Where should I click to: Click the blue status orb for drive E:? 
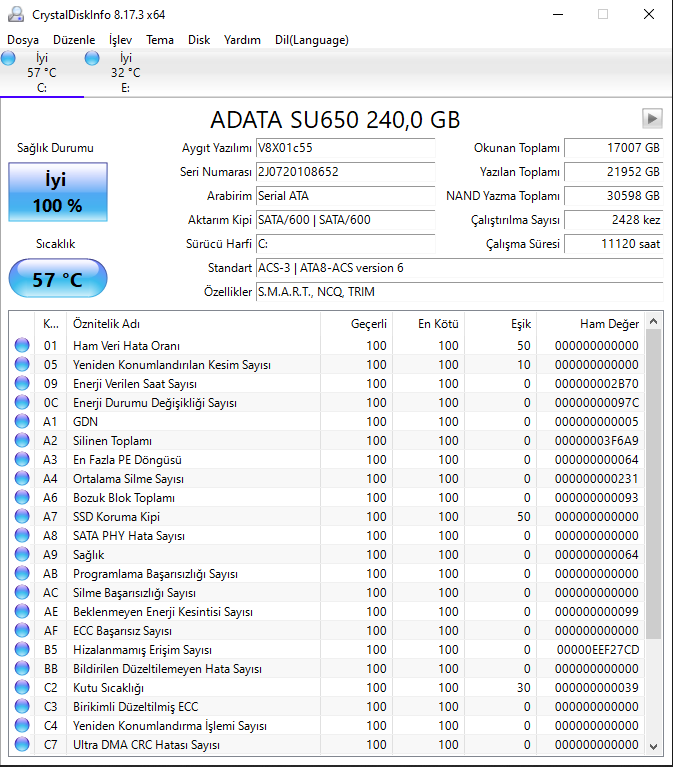point(92,58)
